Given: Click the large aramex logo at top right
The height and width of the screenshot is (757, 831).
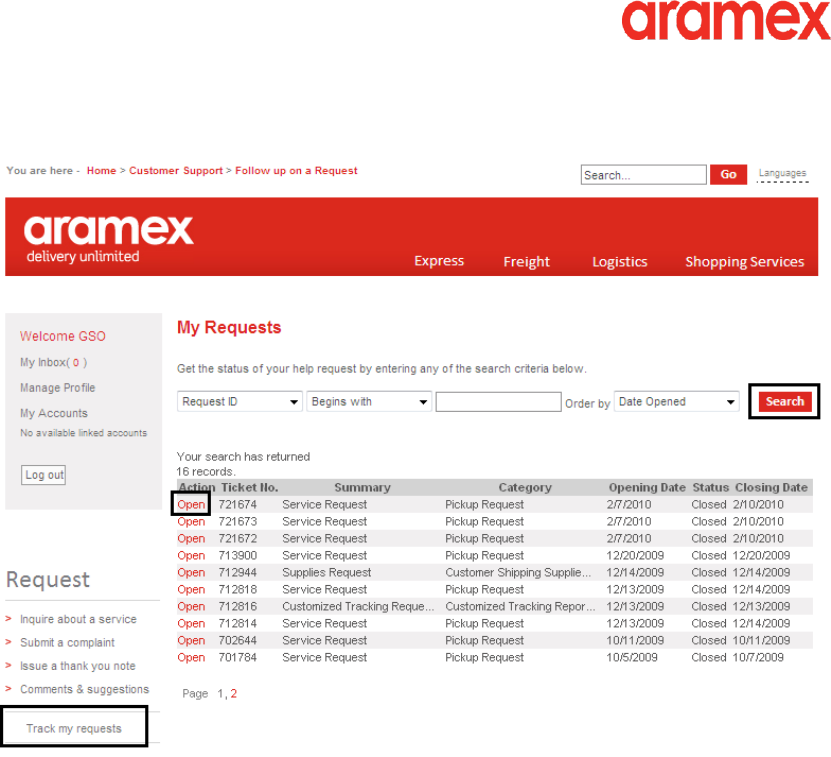Looking at the screenshot, I should [x=726, y=20].
